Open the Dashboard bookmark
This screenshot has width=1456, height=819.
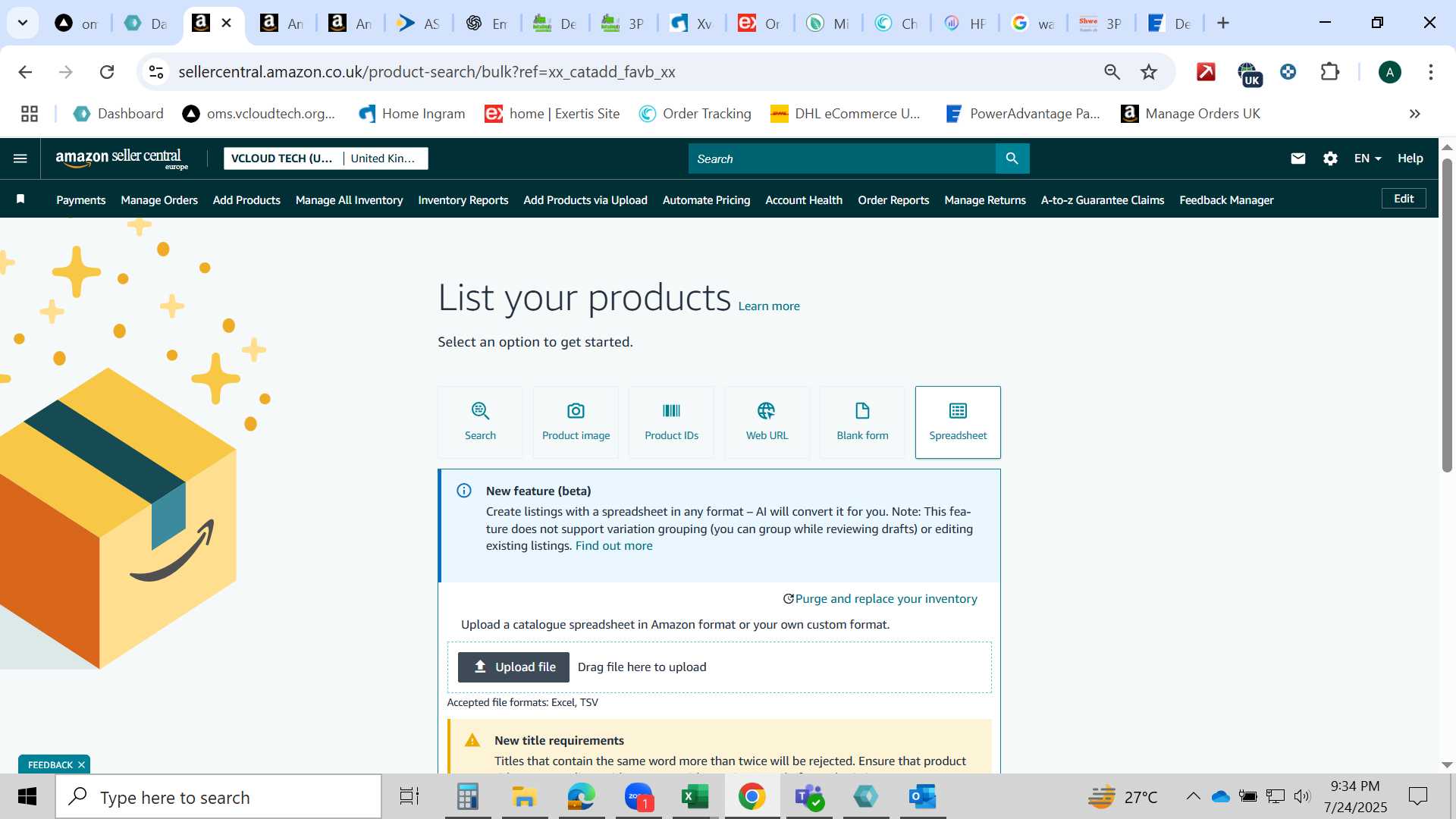coord(118,114)
